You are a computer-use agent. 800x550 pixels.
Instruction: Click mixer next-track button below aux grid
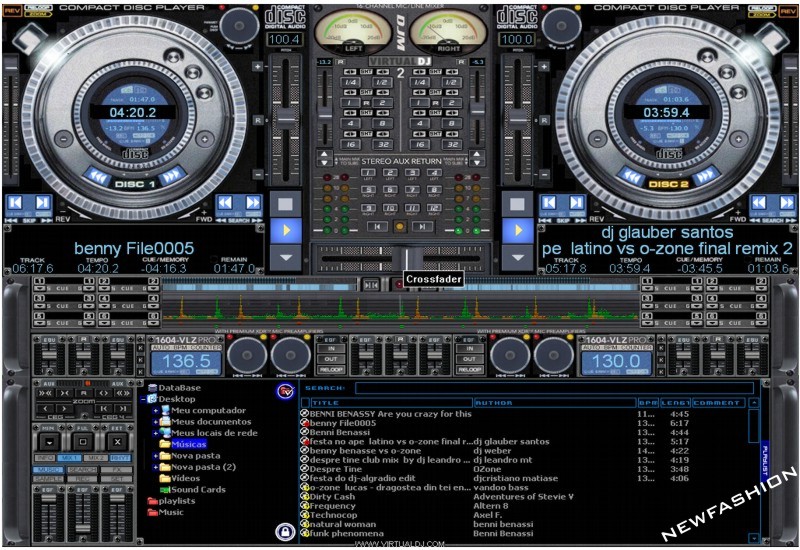tap(422, 227)
